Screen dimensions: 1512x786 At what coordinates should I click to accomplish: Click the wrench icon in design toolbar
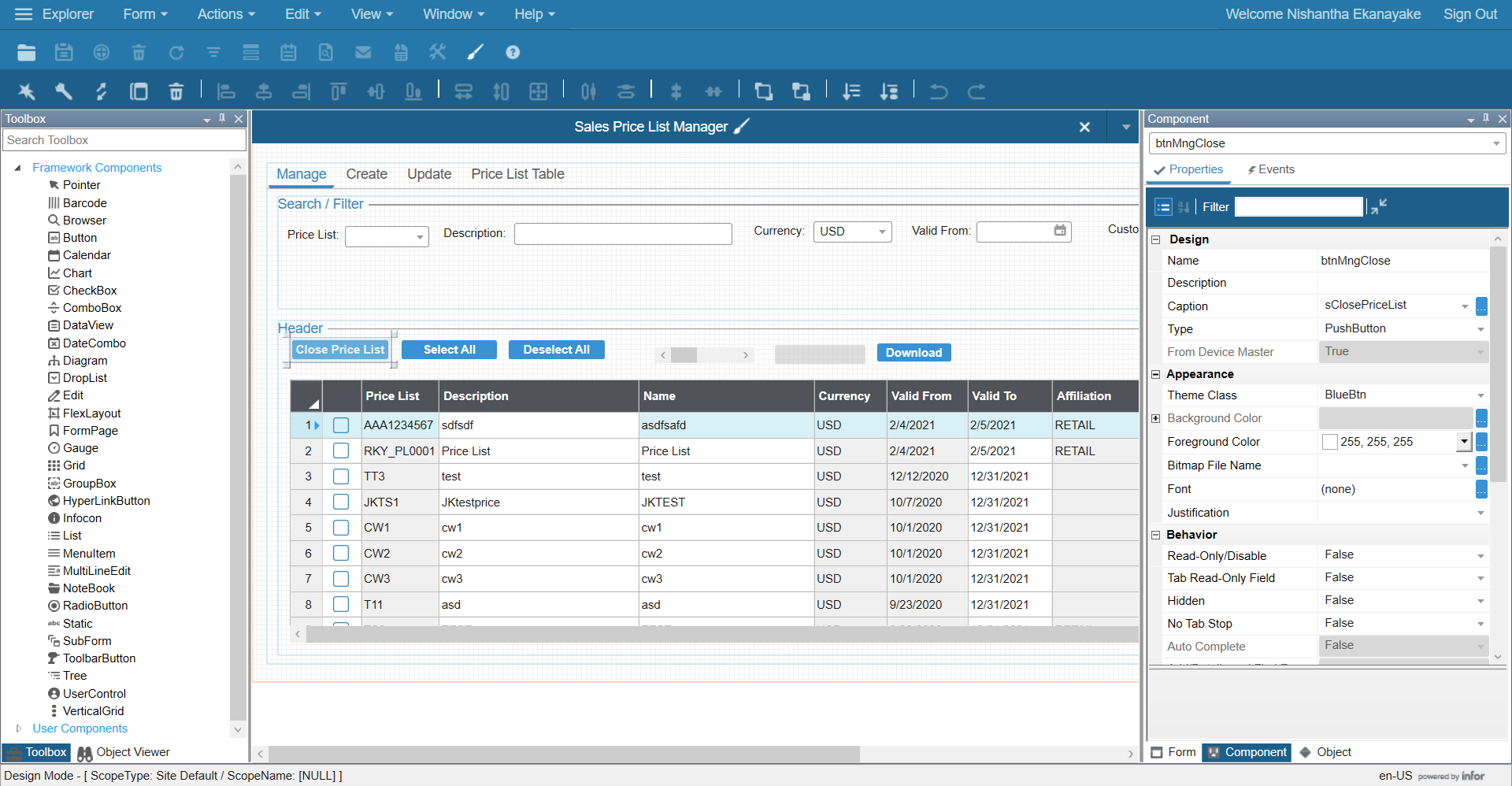click(x=64, y=91)
